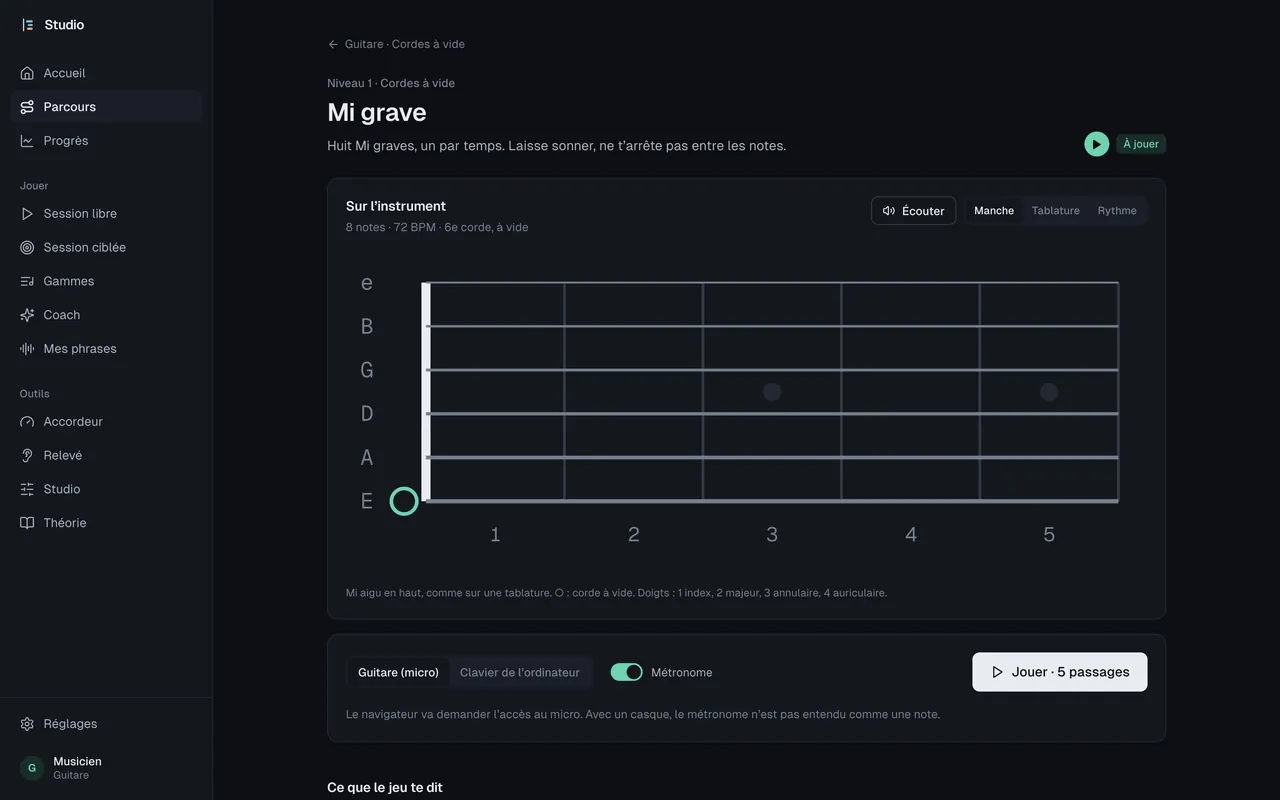Switch to the Rythme view tab
The width and height of the screenshot is (1280, 800).
pyautogui.click(x=1117, y=211)
